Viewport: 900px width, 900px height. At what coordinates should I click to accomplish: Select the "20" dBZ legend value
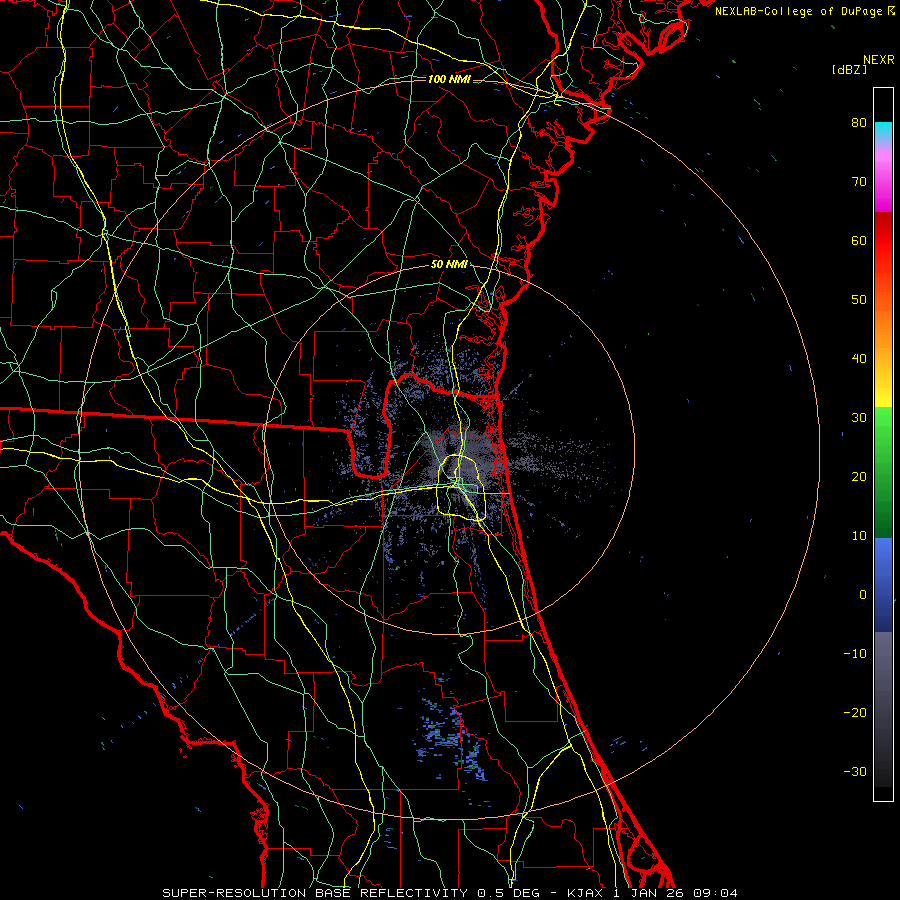859,477
